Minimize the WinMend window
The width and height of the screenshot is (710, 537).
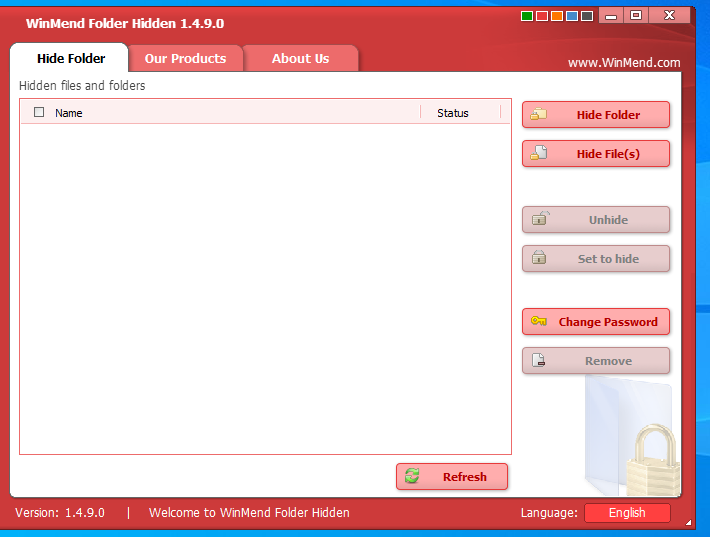coord(611,15)
